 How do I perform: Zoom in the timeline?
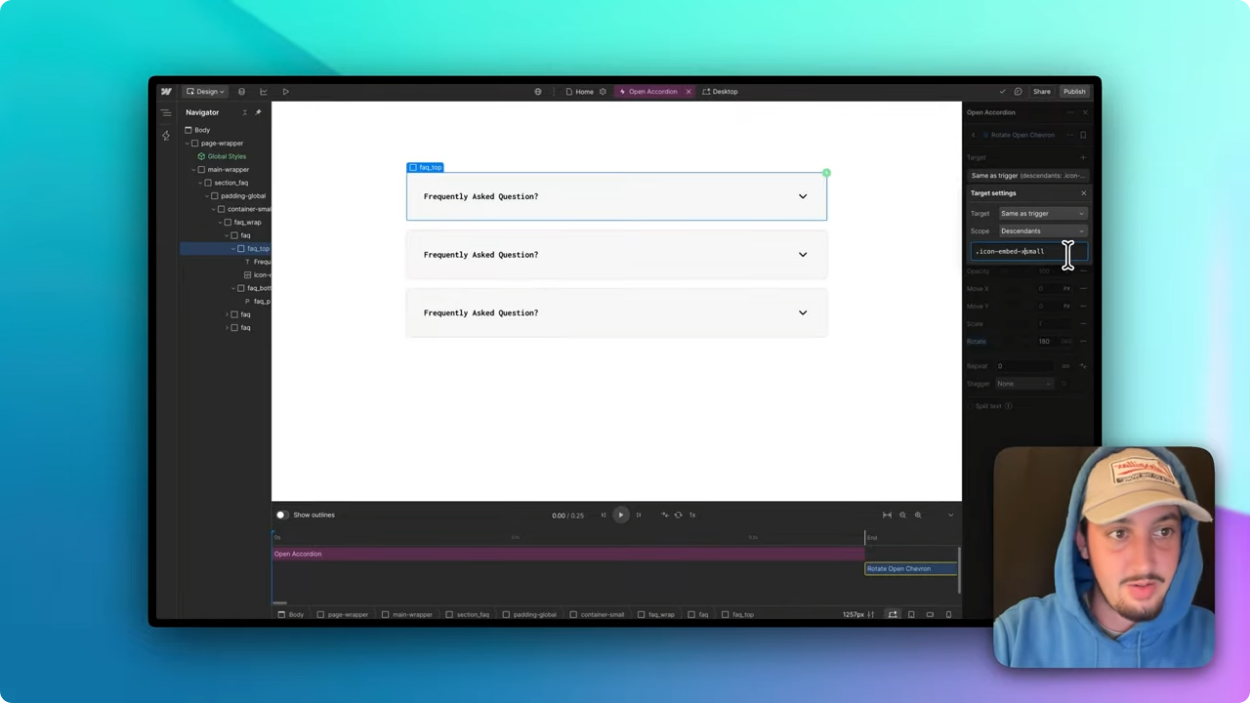(918, 515)
